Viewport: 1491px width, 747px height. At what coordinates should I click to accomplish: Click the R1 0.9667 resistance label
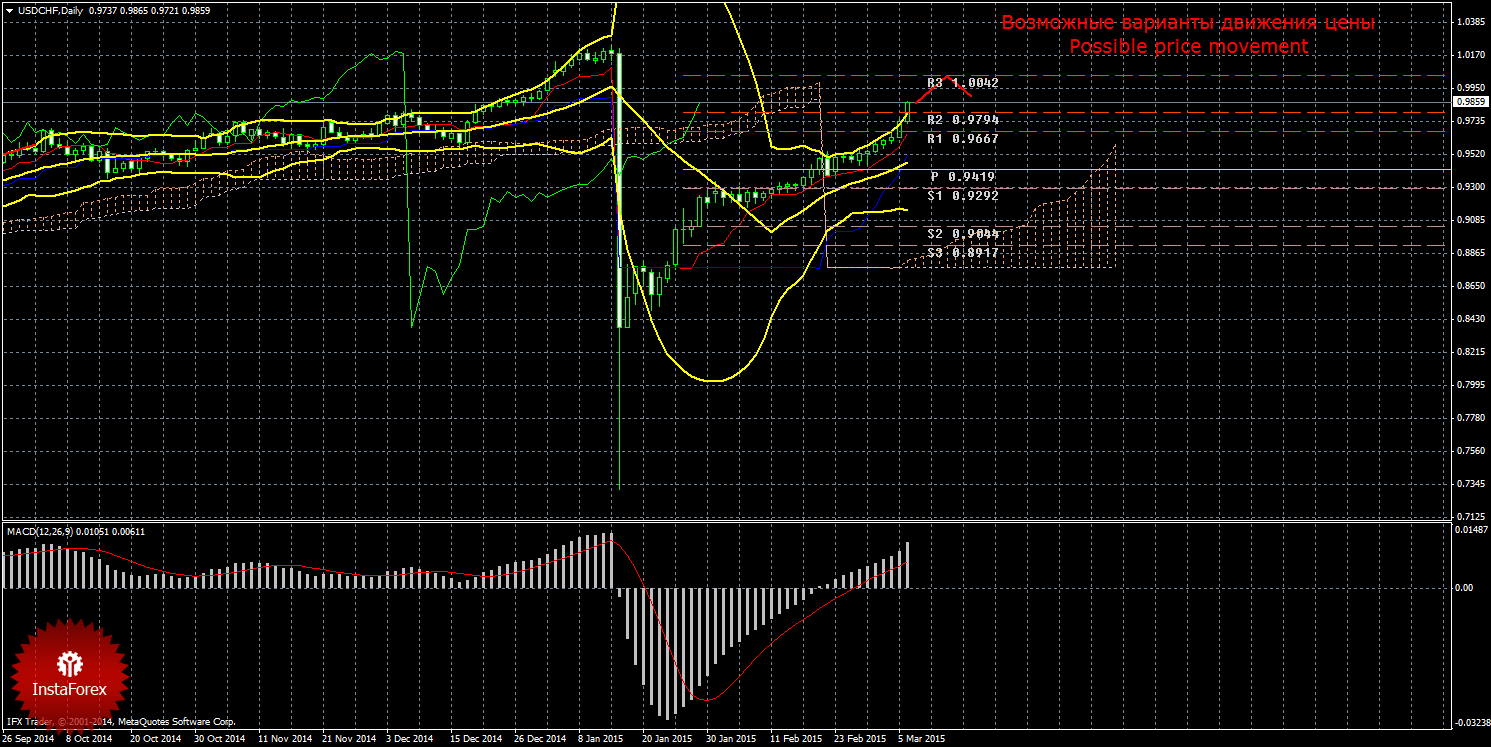pyautogui.click(x=962, y=139)
